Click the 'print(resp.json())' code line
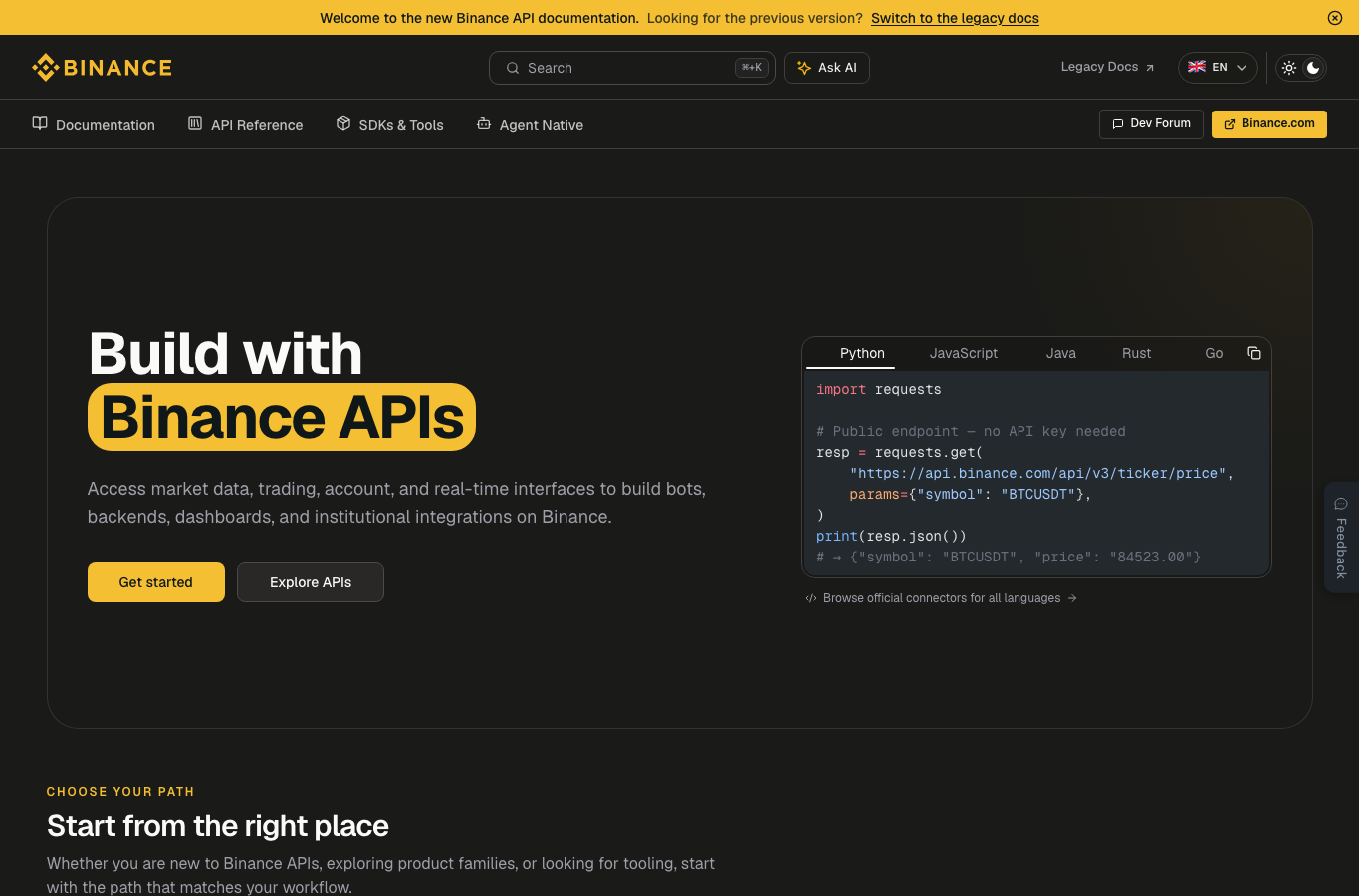The width and height of the screenshot is (1359, 896). click(891, 537)
